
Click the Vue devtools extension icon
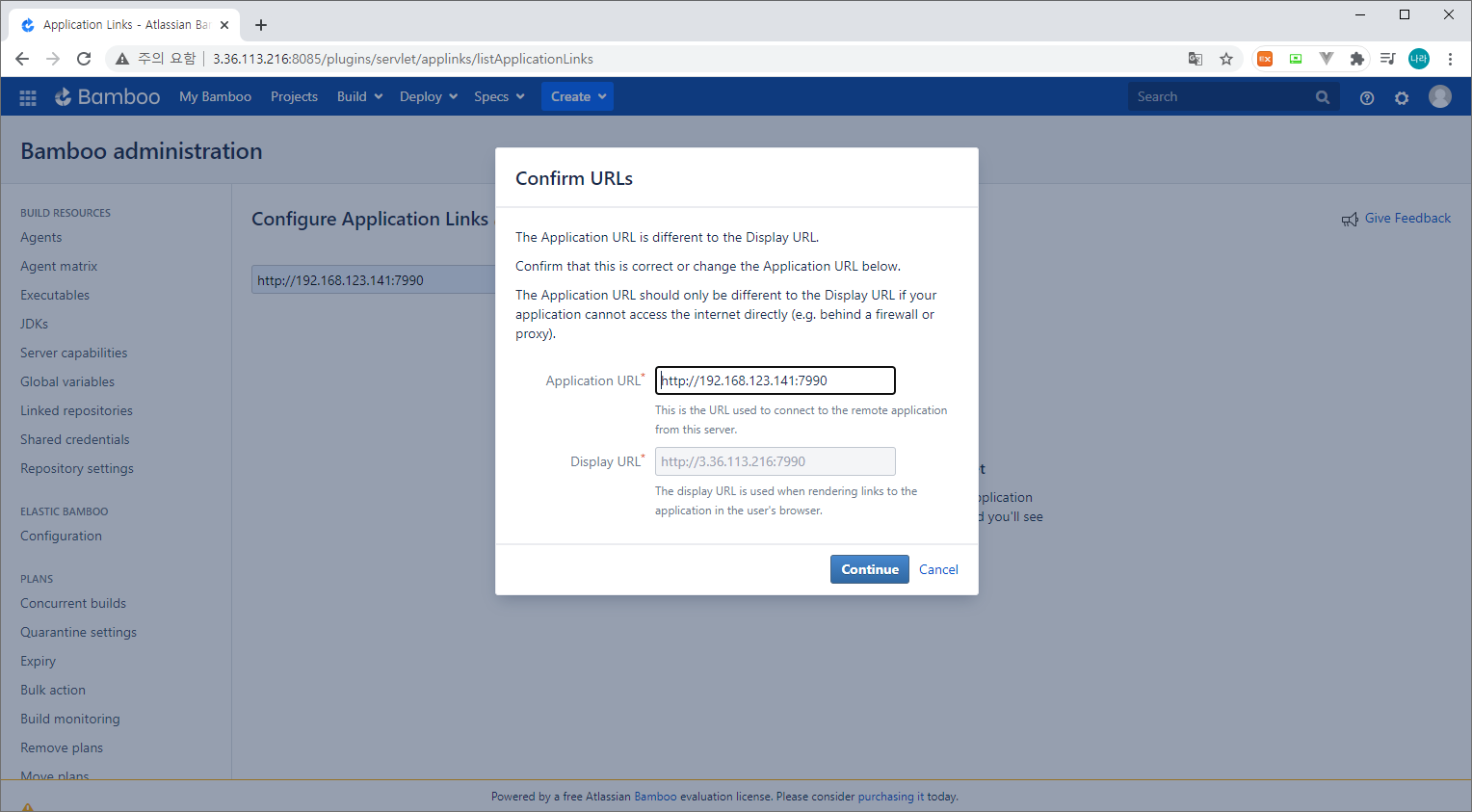[x=1327, y=59]
